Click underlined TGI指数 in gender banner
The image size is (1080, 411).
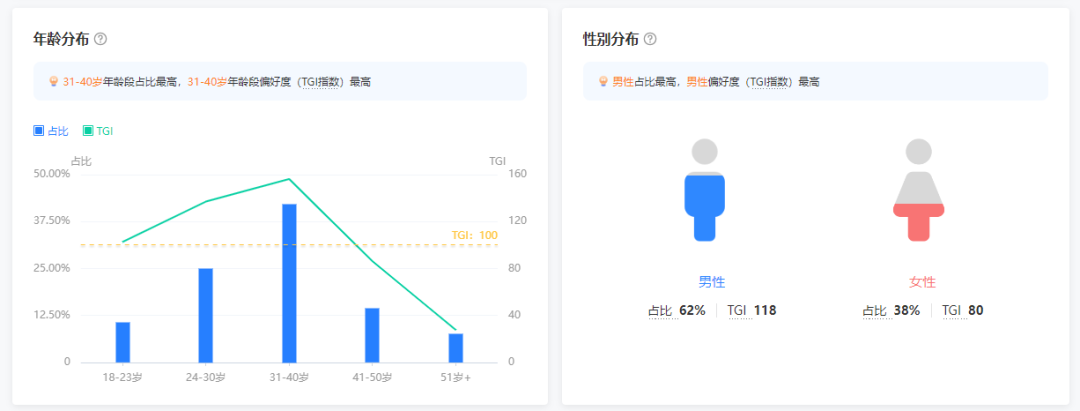pos(772,82)
